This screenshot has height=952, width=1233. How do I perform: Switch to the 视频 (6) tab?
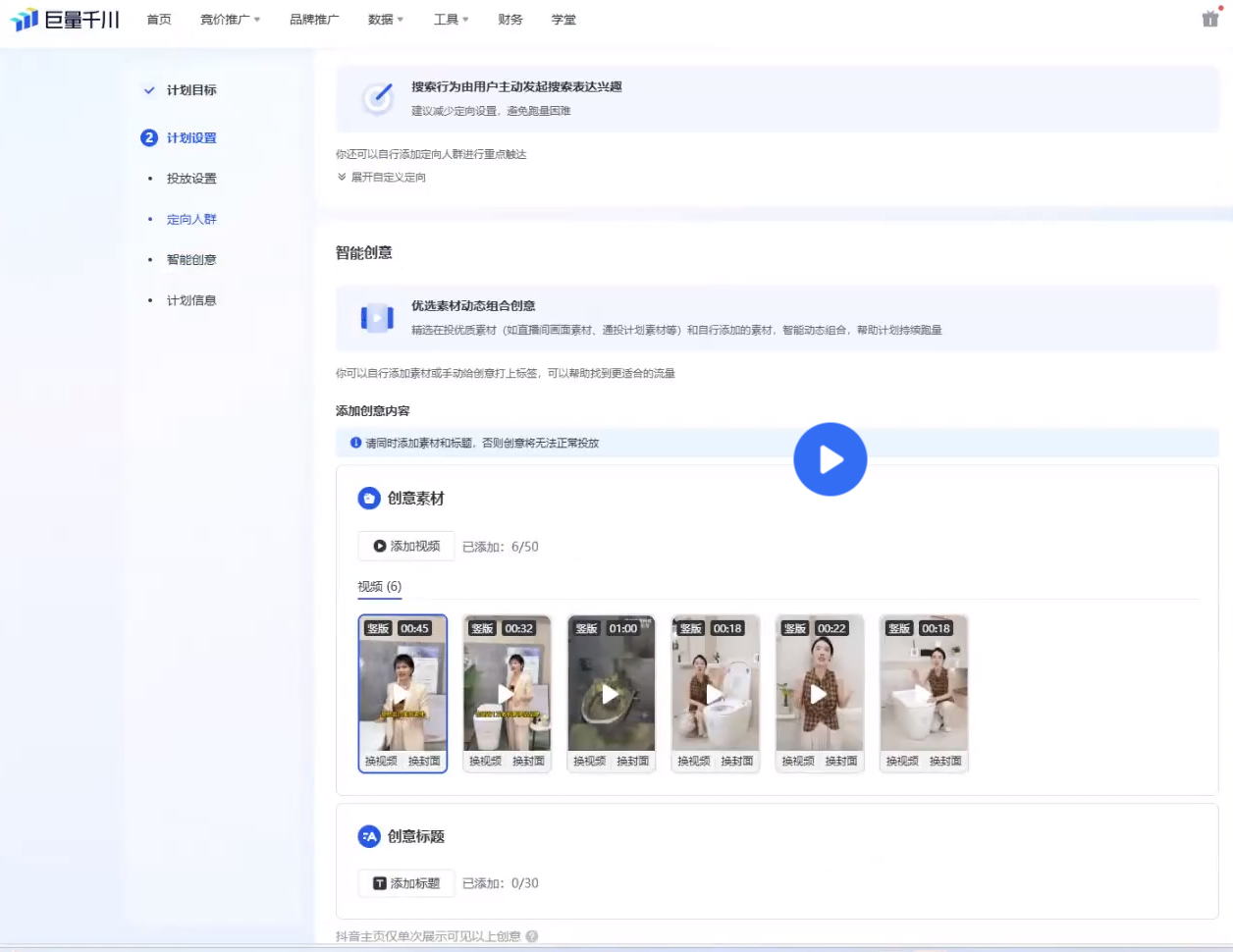pyautogui.click(x=379, y=587)
